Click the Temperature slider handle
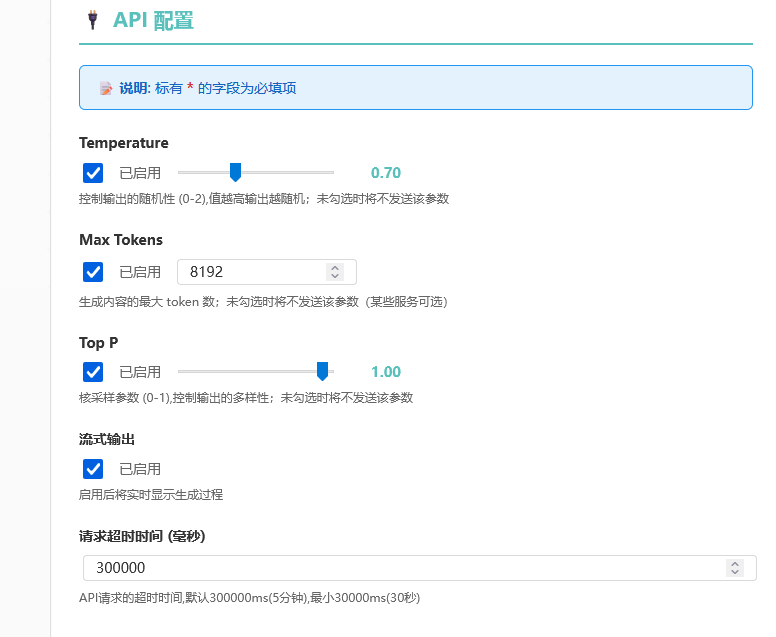Image resolution: width=776 pixels, height=637 pixels. (236, 172)
